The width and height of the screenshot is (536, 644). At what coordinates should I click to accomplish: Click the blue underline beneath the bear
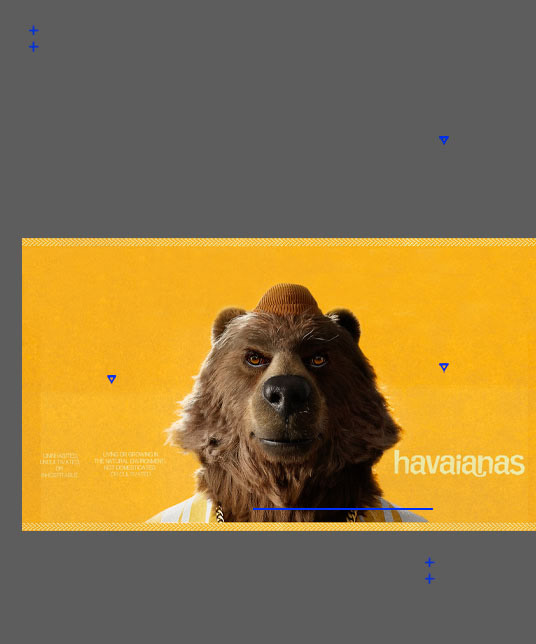pyautogui.click(x=343, y=509)
